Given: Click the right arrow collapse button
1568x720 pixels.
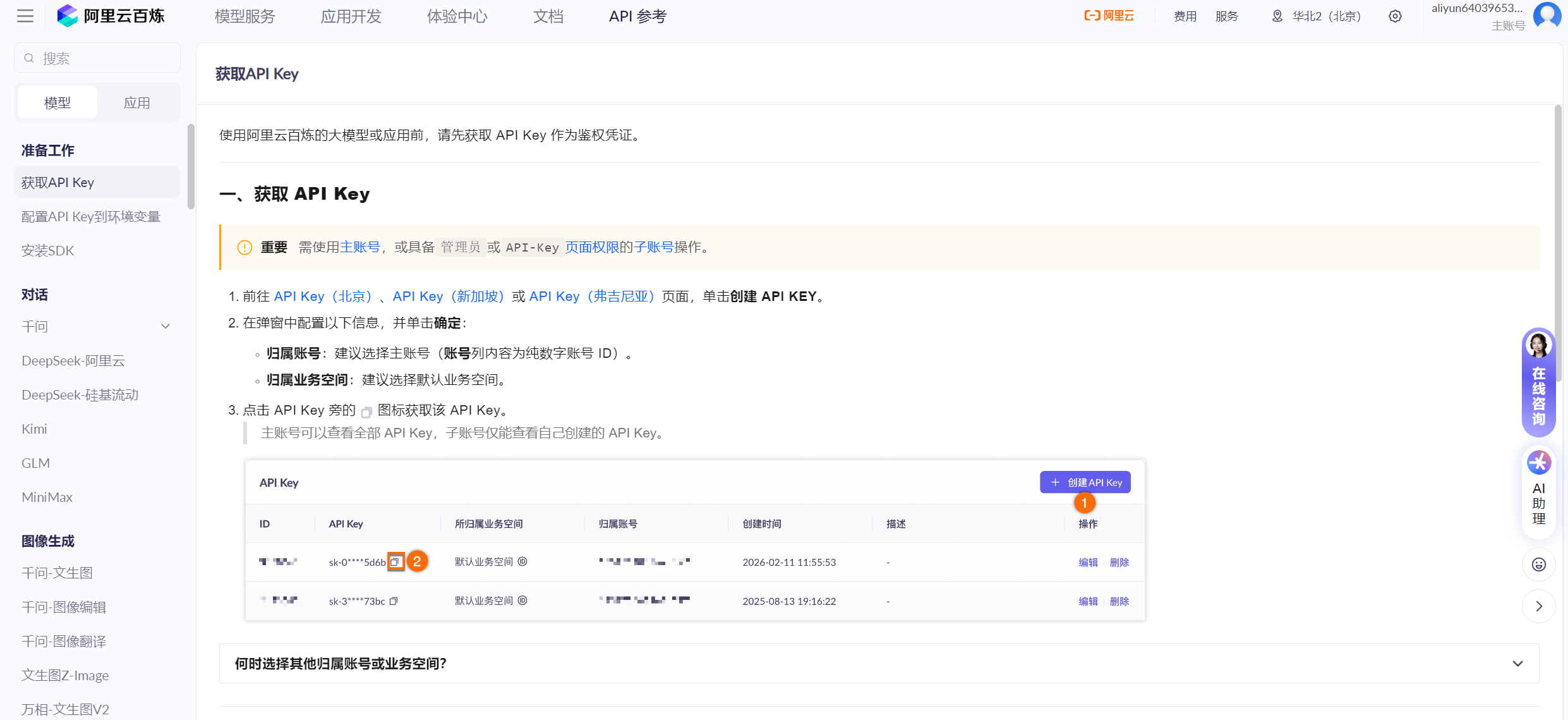Looking at the screenshot, I should tap(1539, 606).
